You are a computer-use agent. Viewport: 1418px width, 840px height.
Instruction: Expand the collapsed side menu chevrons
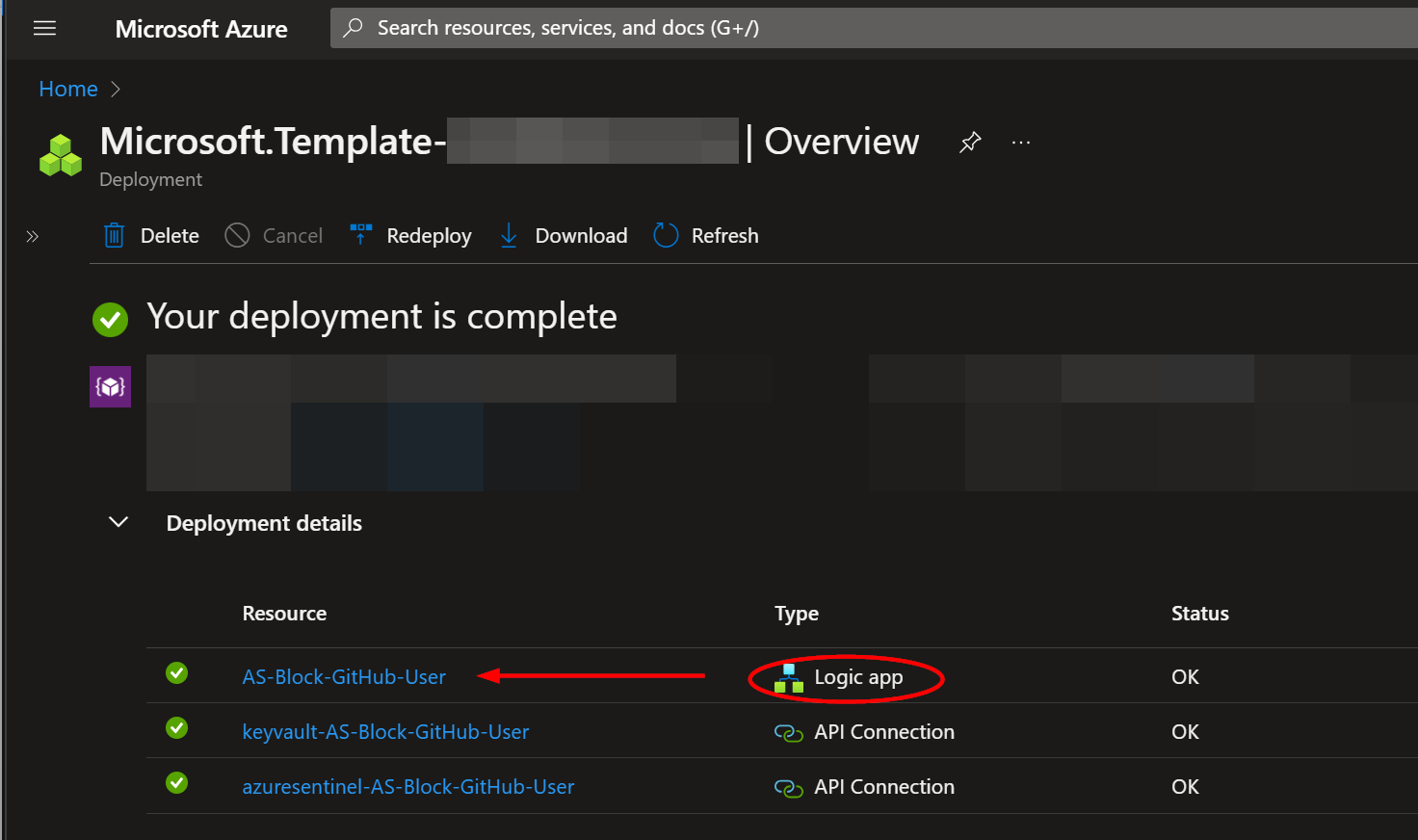coord(32,236)
